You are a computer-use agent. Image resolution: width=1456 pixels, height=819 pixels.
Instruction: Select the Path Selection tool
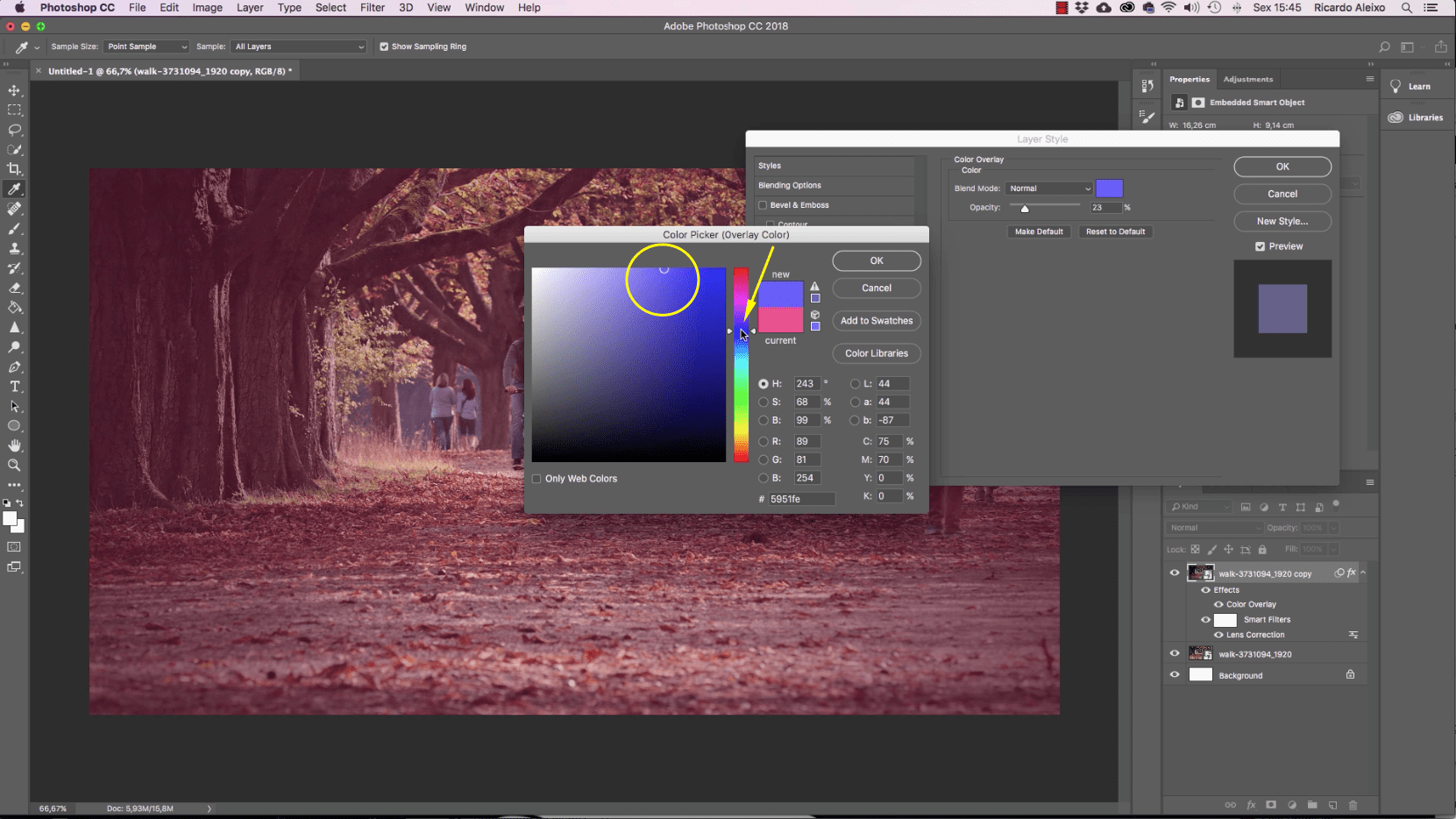pos(14,406)
